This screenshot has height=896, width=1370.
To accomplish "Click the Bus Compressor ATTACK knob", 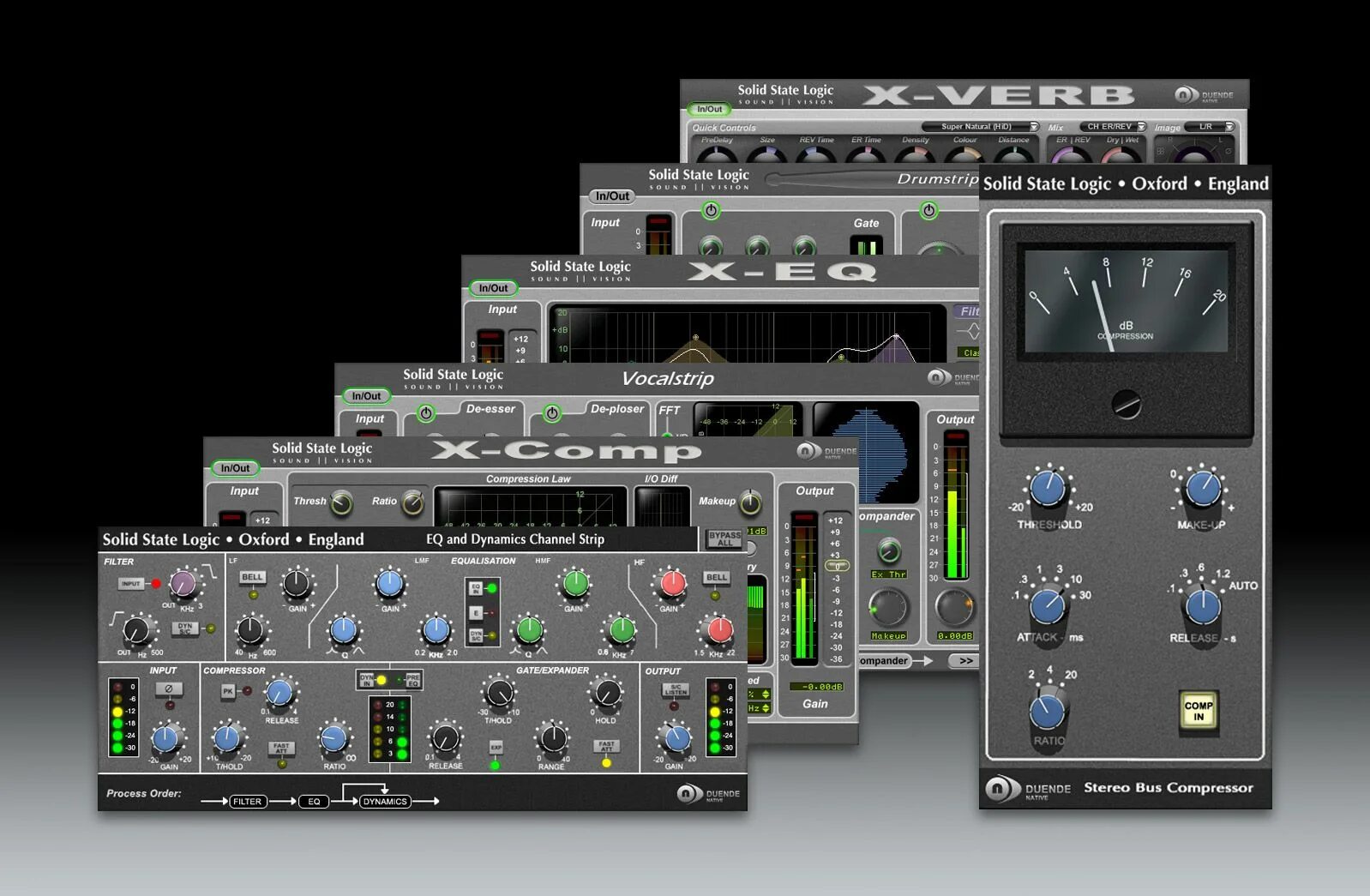I will [x=1047, y=606].
